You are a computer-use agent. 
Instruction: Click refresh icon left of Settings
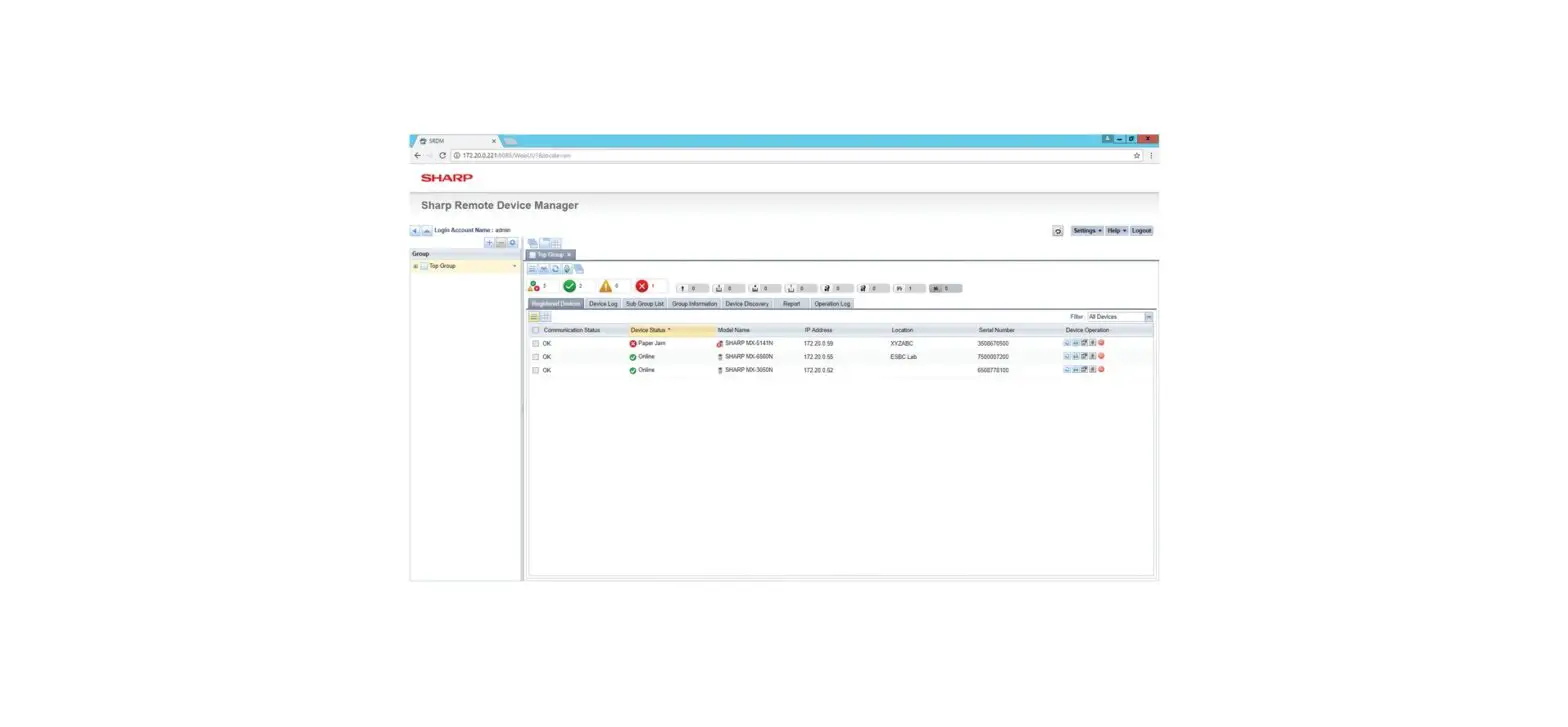tap(1058, 231)
